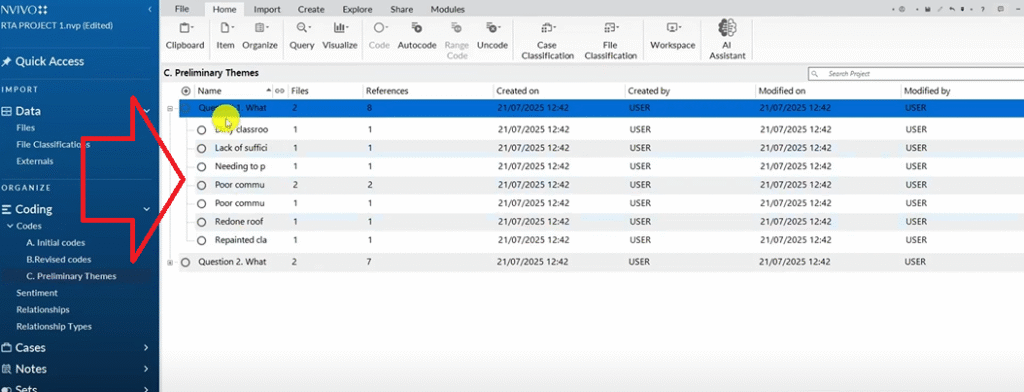Open Externals under Data
The width and height of the screenshot is (1024, 392).
tap(35, 161)
